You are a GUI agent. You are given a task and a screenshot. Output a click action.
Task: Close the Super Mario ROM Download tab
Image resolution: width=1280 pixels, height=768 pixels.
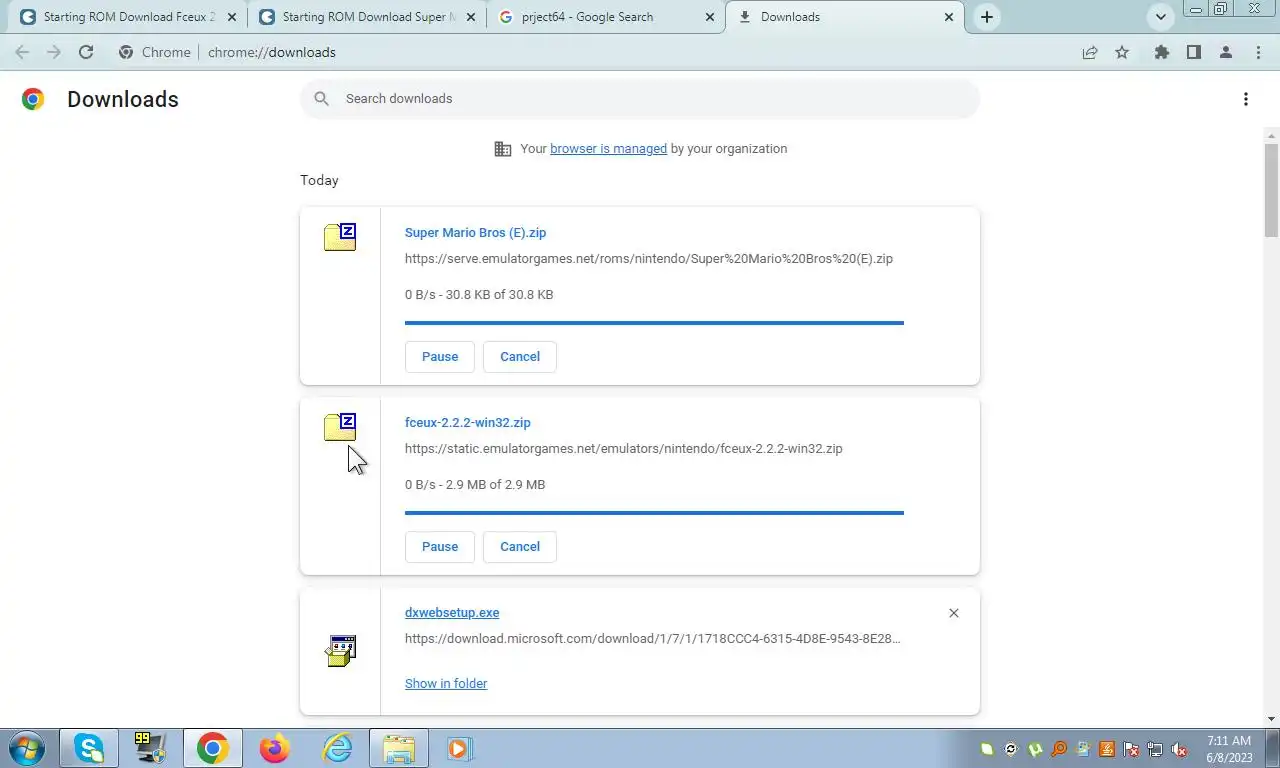coord(470,17)
